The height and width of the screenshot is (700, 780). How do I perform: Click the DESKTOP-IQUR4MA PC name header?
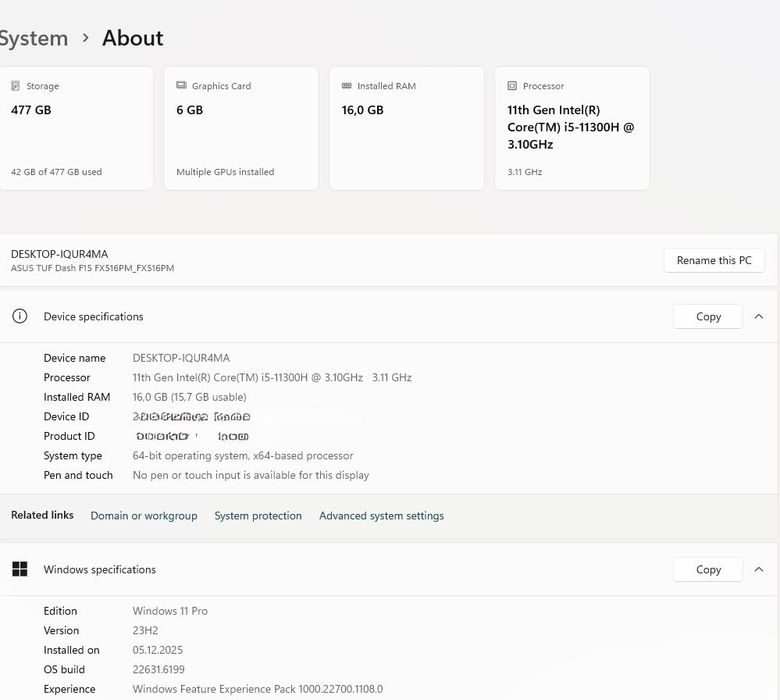[59, 254]
